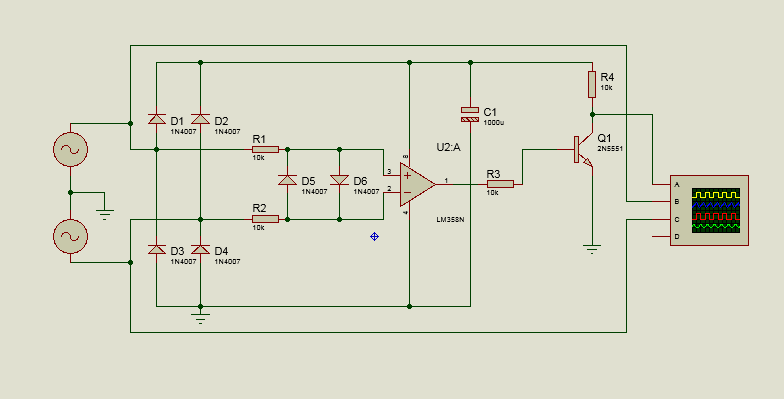Select resistor R3 at op-amp output
Image resolution: width=784 pixels, height=399 pixels.
click(x=500, y=184)
